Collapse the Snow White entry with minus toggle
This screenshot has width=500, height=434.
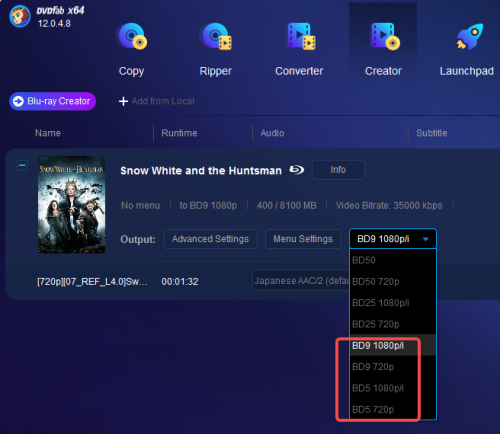(x=22, y=165)
